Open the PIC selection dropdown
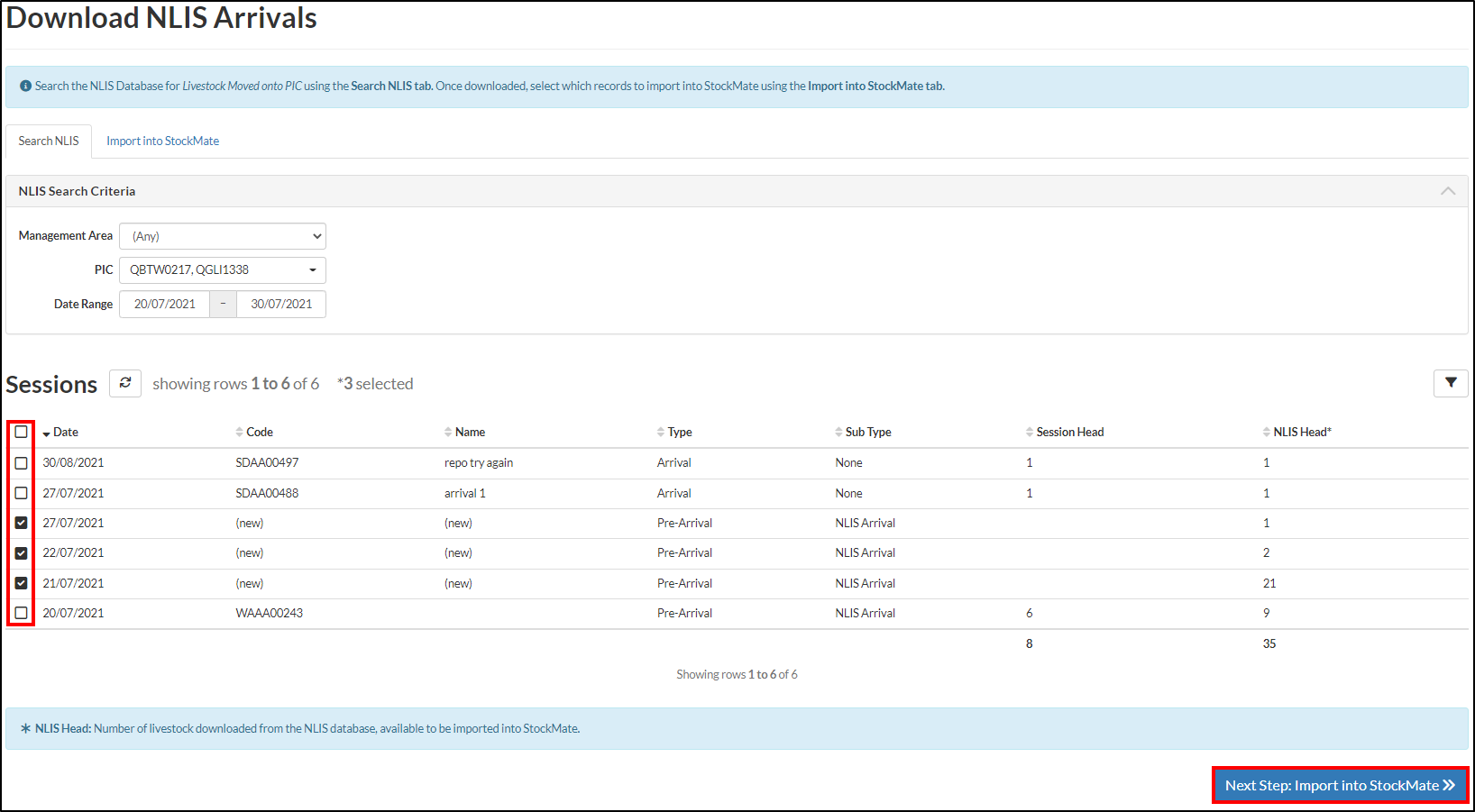Image resolution: width=1475 pixels, height=812 pixels. point(223,269)
